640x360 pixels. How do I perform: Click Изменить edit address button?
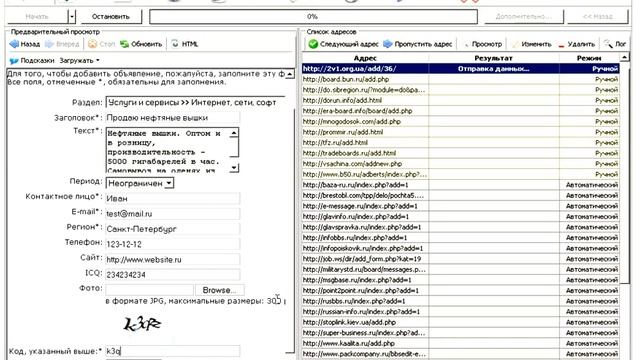coord(531,44)
